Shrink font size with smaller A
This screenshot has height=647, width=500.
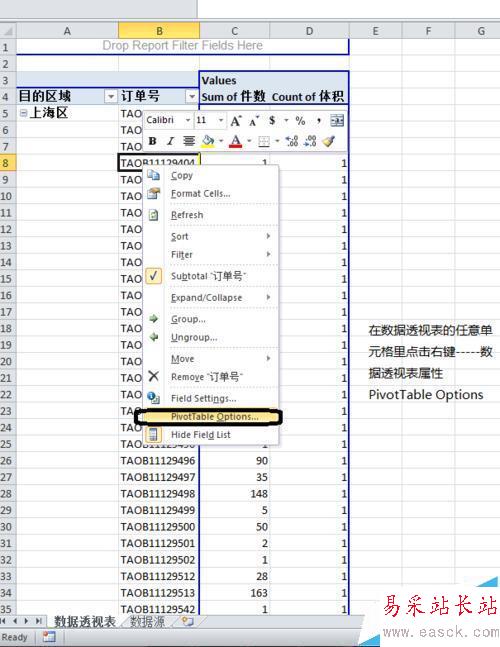pyautogui.click(x=254, y=121)
